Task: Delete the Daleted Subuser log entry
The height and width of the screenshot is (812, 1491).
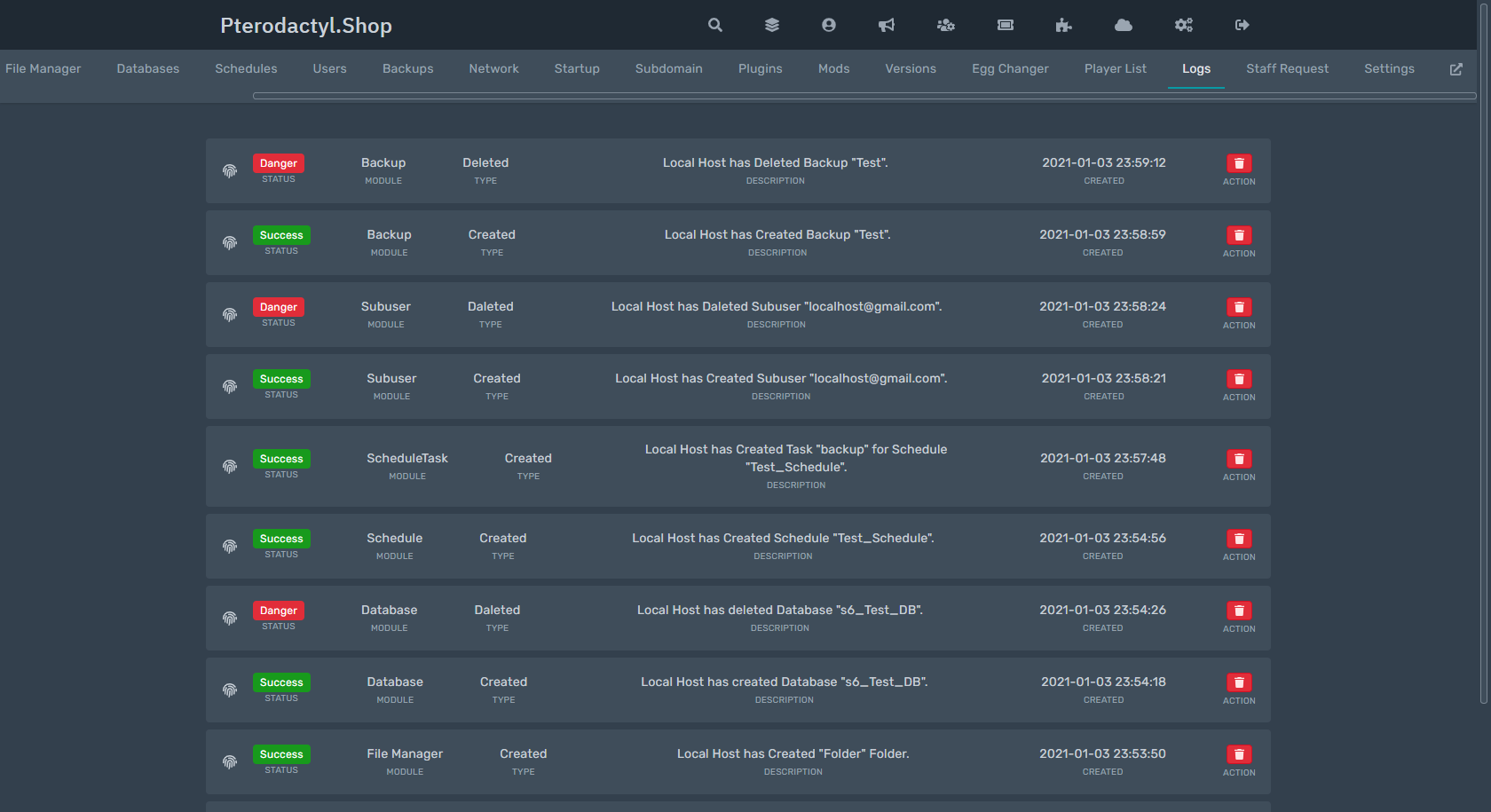Action: coord(1239,307)
